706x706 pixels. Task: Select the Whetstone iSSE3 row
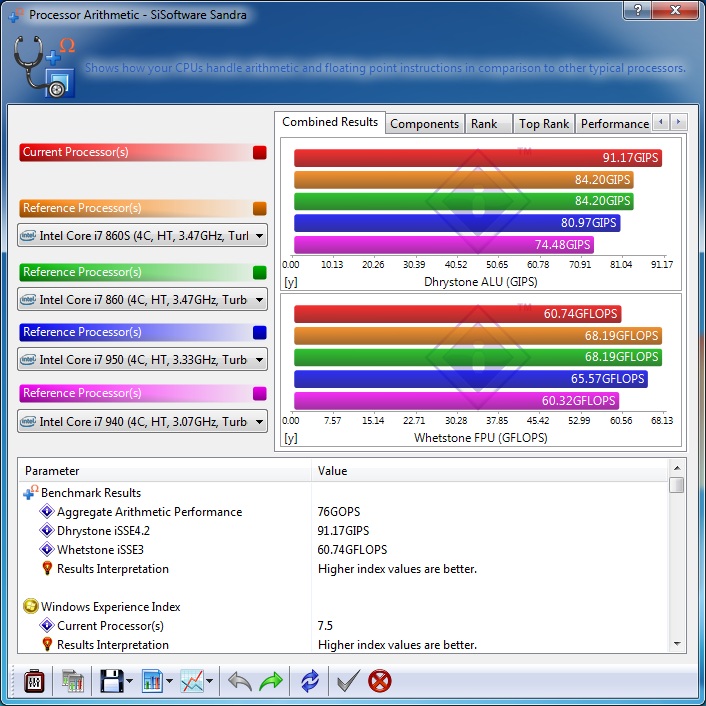[345, 550]
